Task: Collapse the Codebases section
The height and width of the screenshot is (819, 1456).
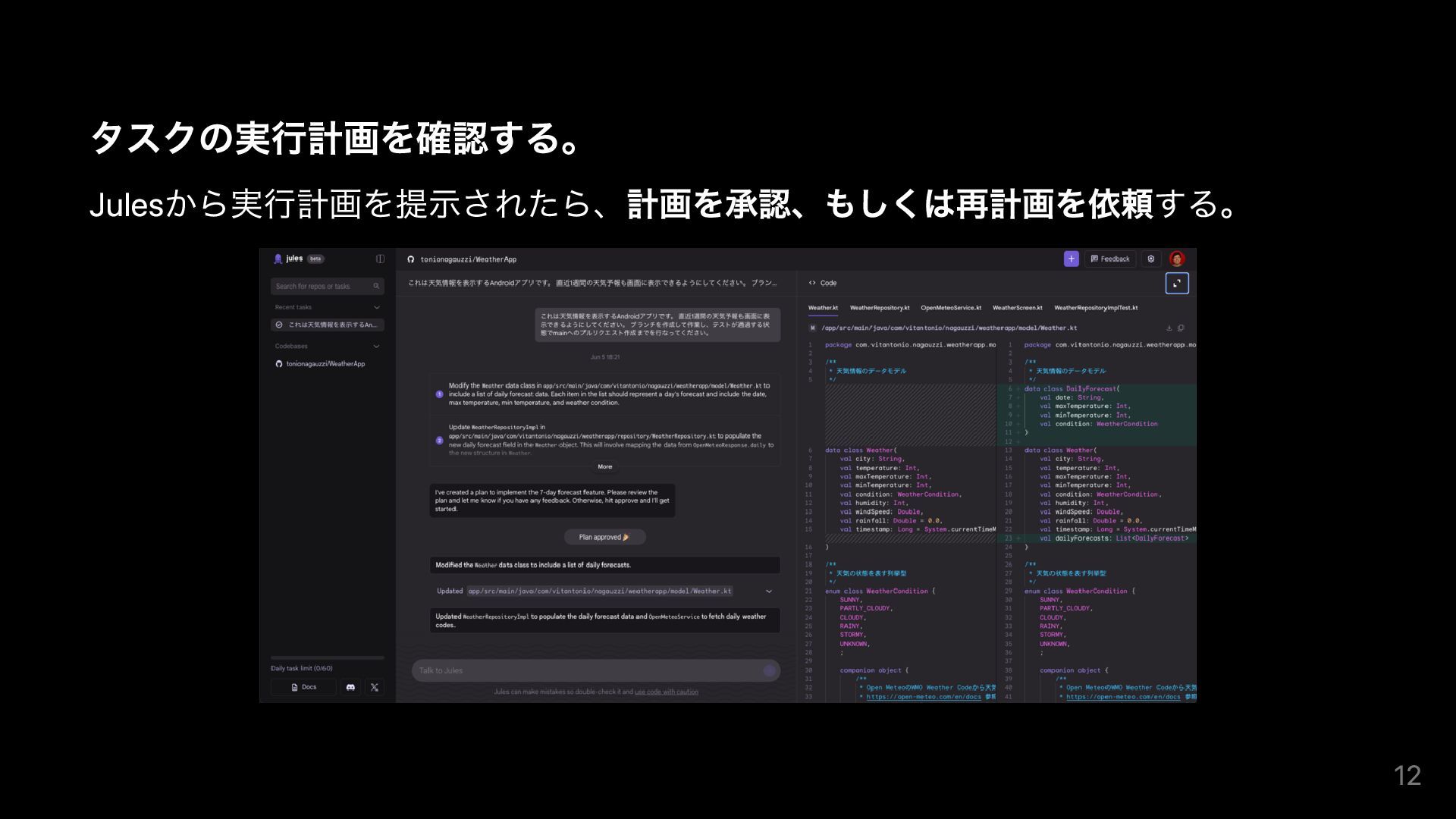Action: pos(377,347)
